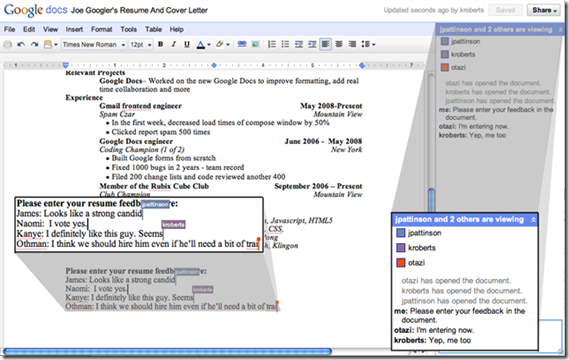569x360 pixels.
Task: Click the Gmail frontend engineer line
Action: [140, 106]
